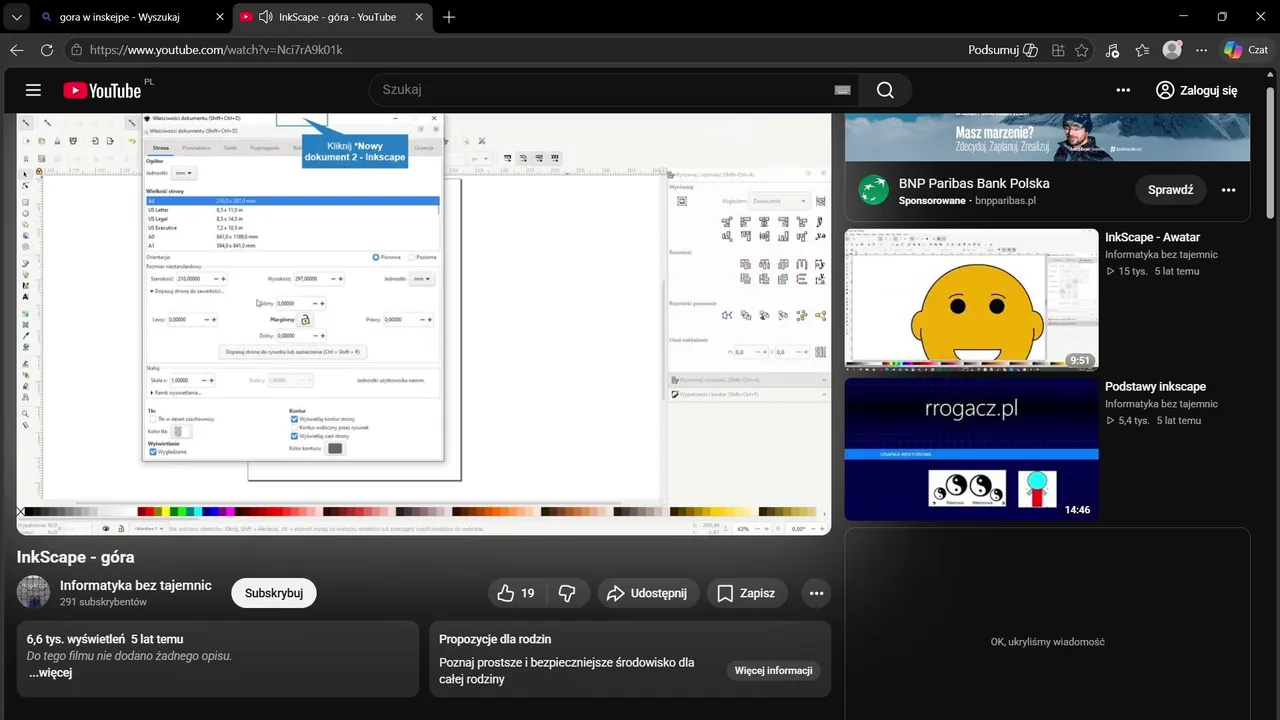
Task: View site information icon in address bar
Action: tap(76, 50)
